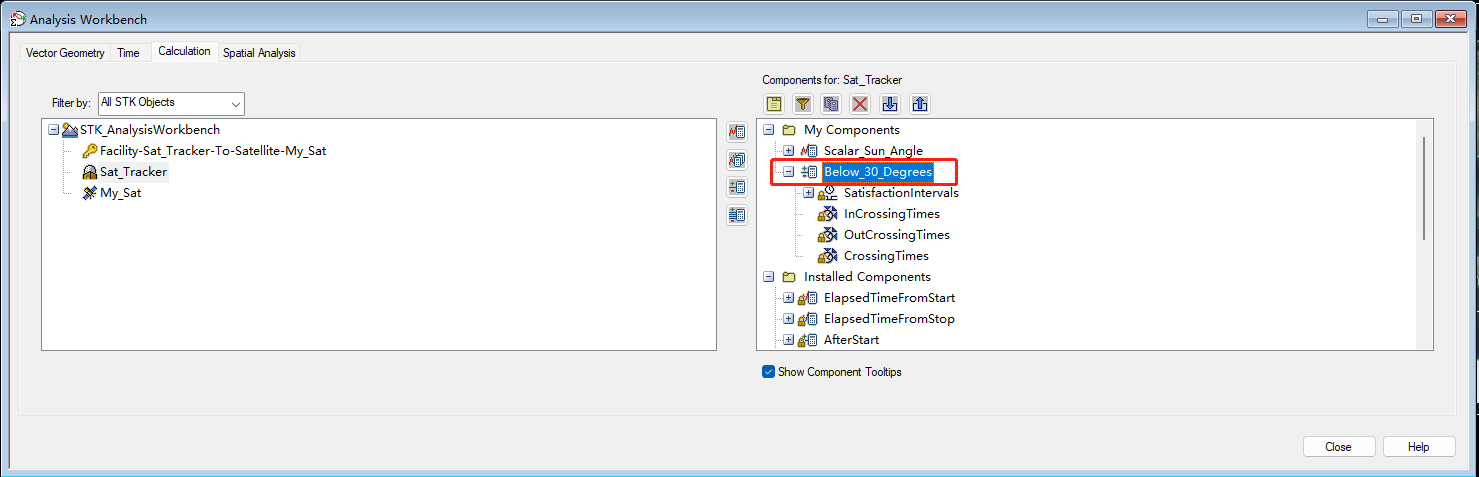Open the Spatial Analysis tab

[259, 53]
